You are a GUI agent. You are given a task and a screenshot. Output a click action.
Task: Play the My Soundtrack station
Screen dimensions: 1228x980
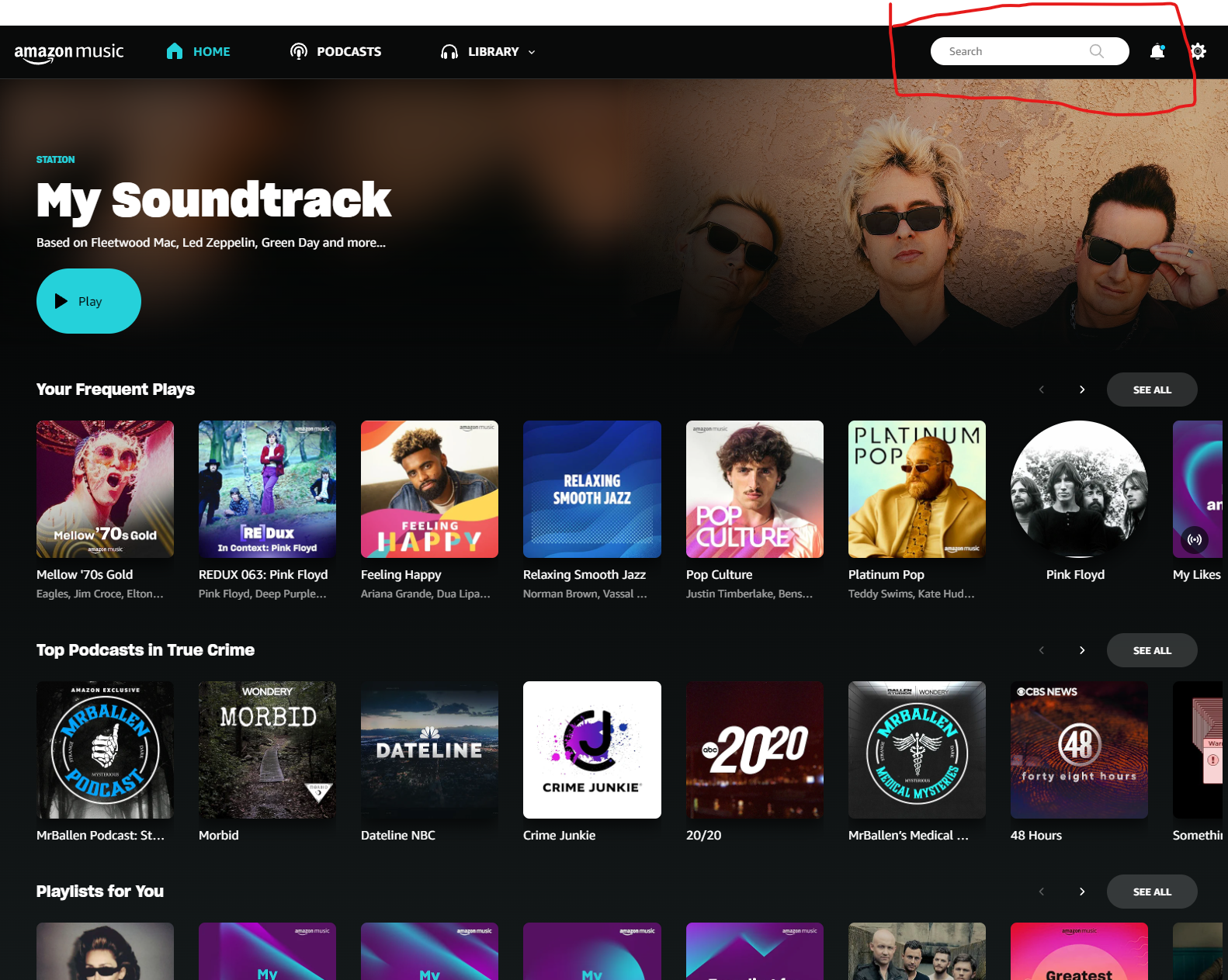pos(88,301)
